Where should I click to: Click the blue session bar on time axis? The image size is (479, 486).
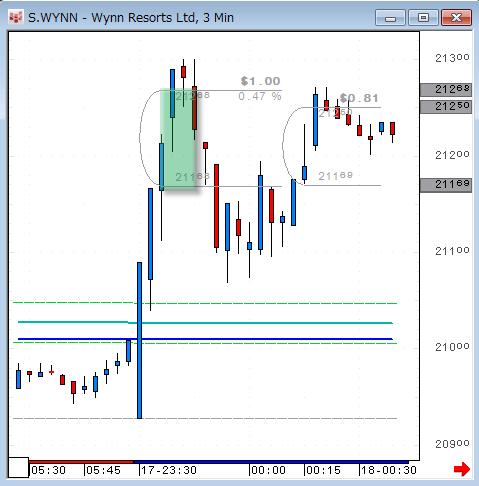pos(271,462)
